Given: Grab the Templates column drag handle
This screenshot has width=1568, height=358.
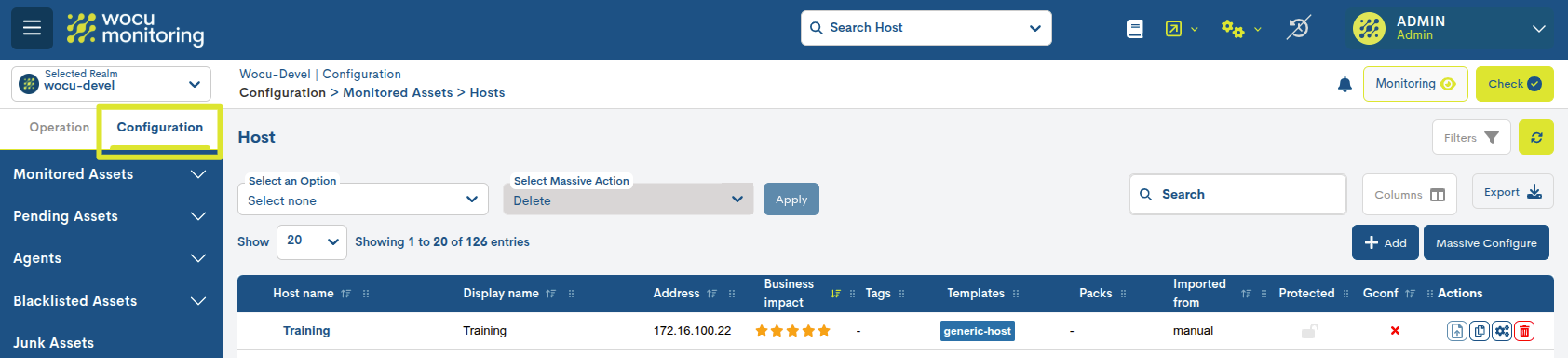Looking at the screenshot, I should point(1016,294).
